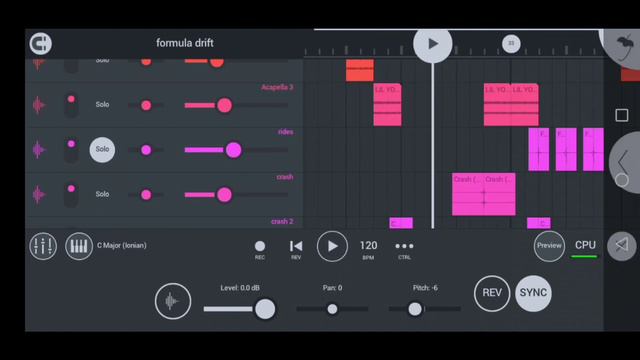Select the Acapella 3 clip before the playhead
This screenshot has height=360, width=640.
387,104
